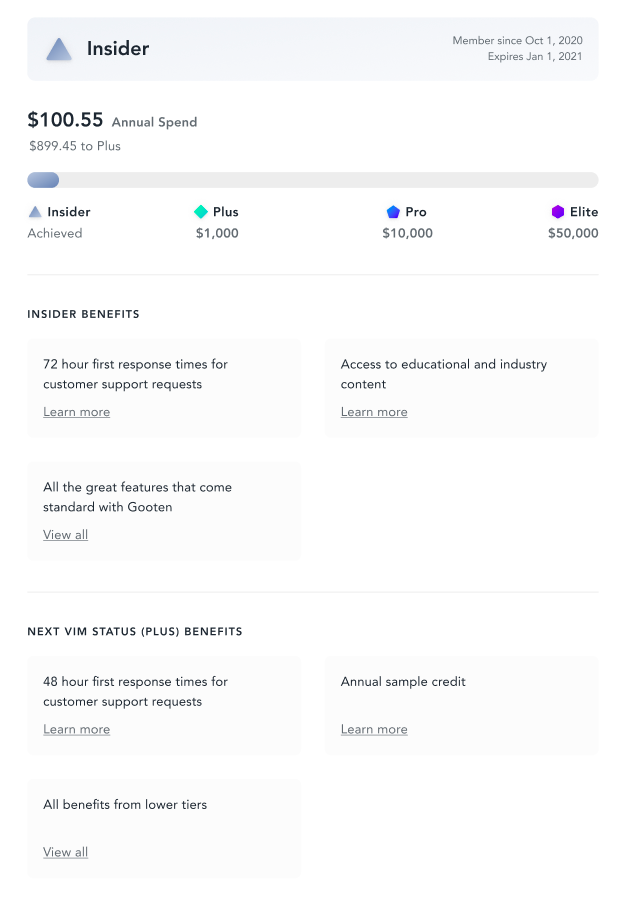Click the Next VIM Status (Plus) Benefits heading

pos(134,632)
